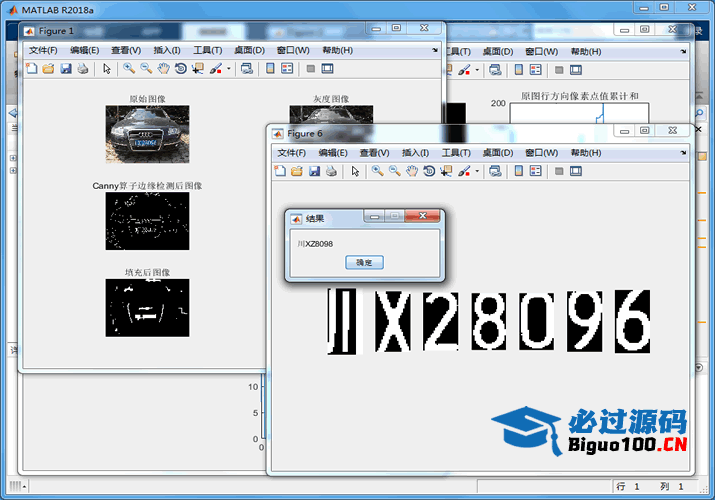Viewport: 715px width, 500px height.
Task: Open 插入(I) menu in Figure 1
Action: point(167,50)
